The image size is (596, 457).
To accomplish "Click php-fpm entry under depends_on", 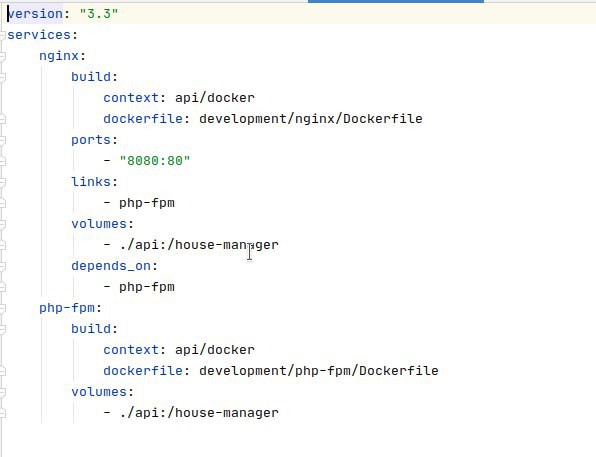I will coord(147,287).
